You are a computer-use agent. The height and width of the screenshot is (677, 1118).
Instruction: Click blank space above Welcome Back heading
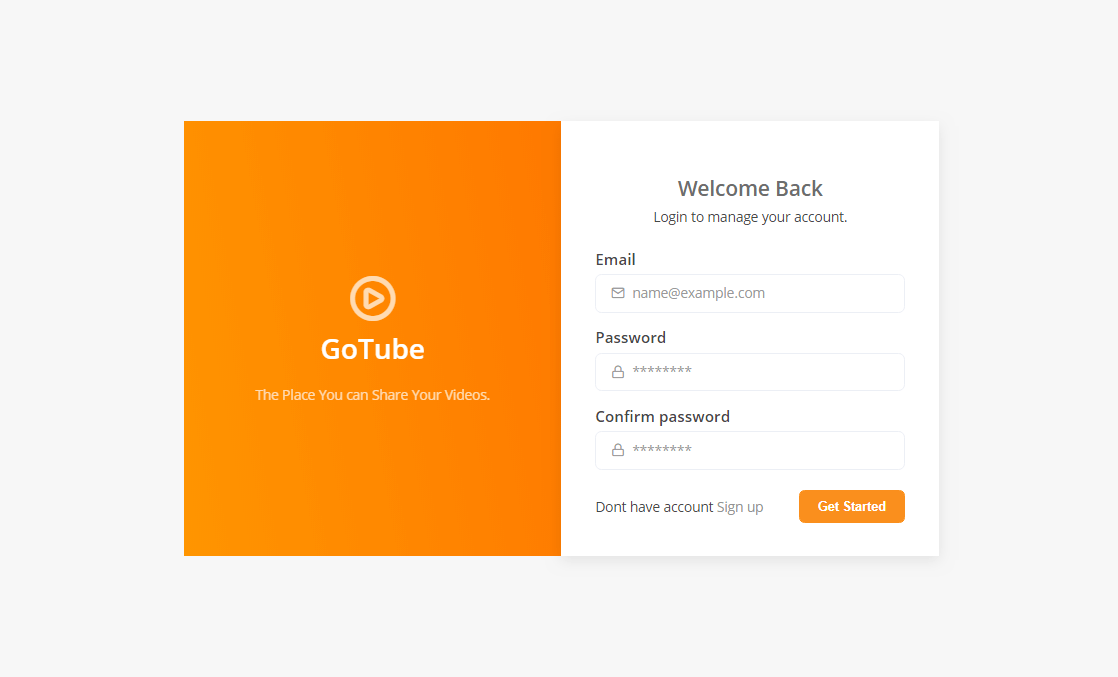click(x=750, y=146)
